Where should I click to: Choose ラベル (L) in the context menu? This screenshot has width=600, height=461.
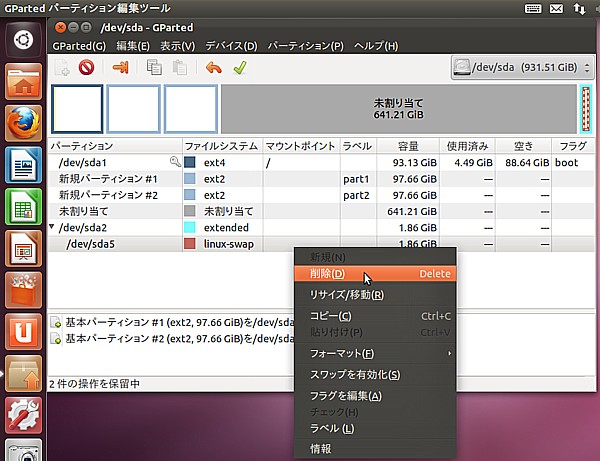tap(375, 428)
